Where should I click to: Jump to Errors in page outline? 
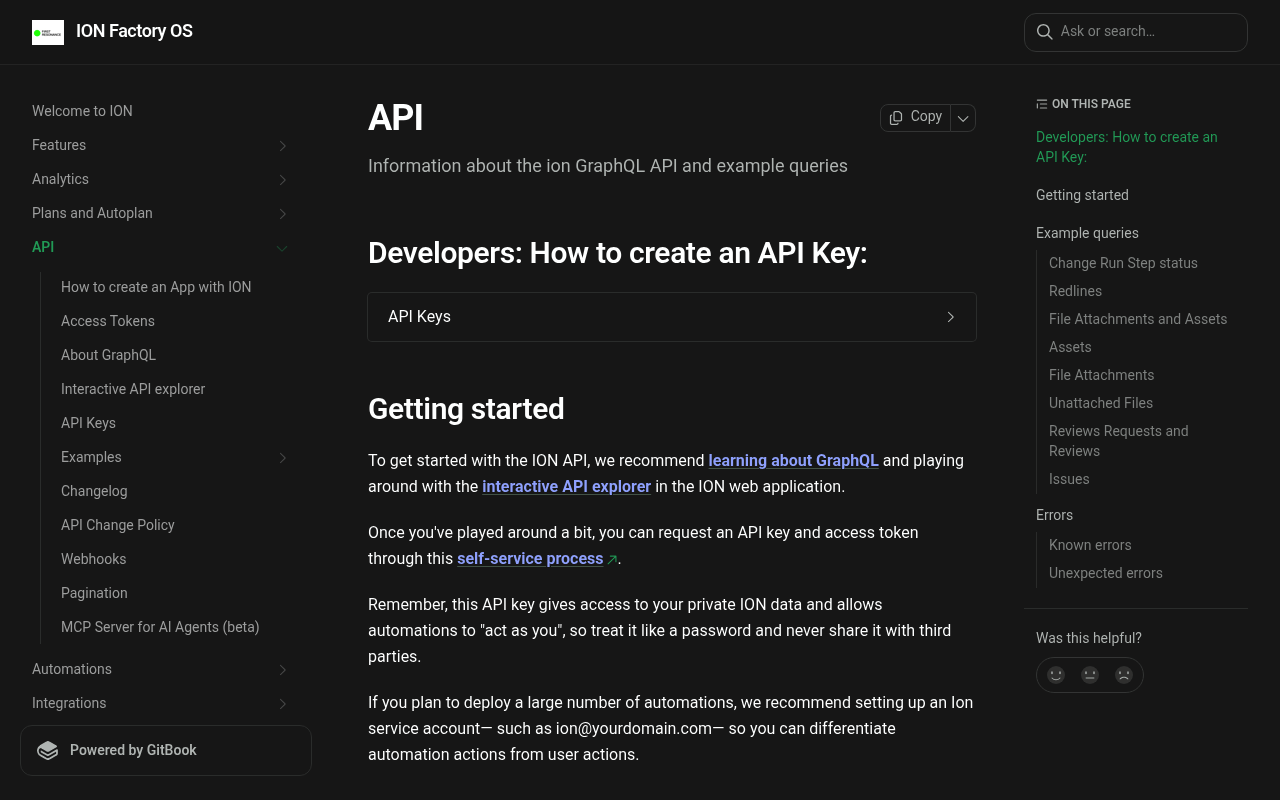click(x=1054, y=515)
